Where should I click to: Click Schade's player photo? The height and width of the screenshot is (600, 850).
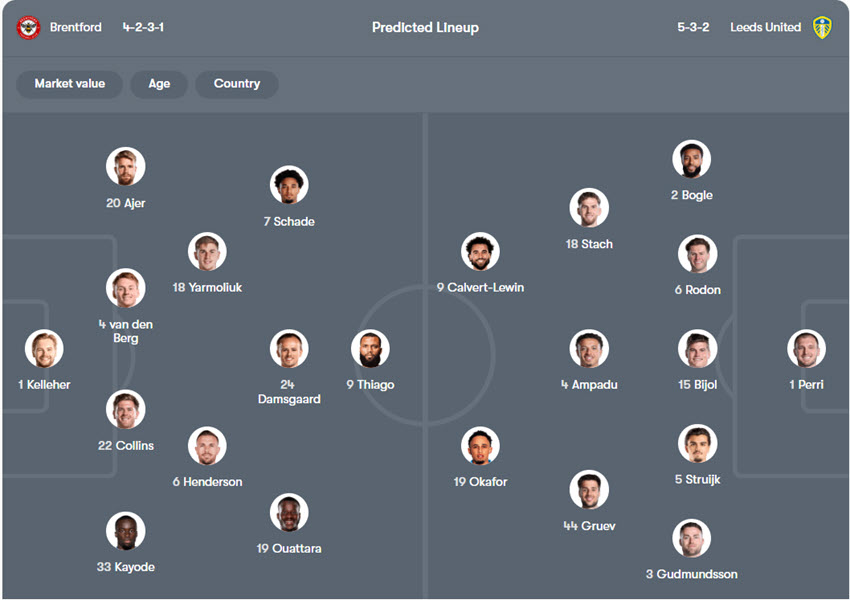coord(289,185)
